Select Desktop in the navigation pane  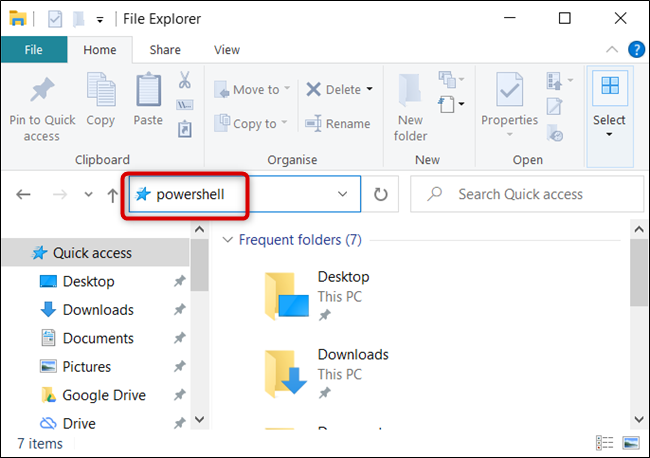pyautogui.click(x=88, y=281)
